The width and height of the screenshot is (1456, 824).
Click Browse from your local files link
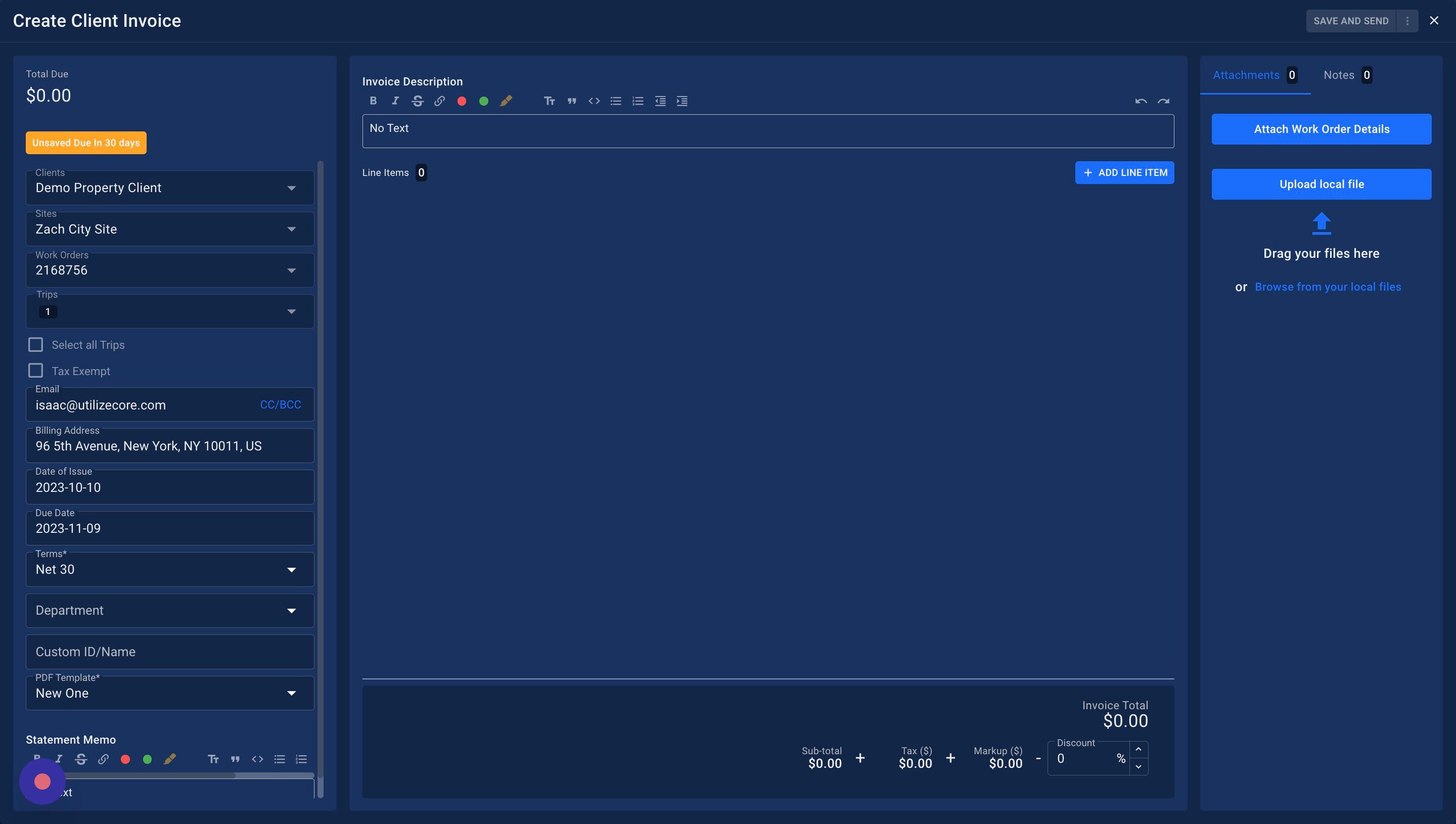(x=1328, y=287)
